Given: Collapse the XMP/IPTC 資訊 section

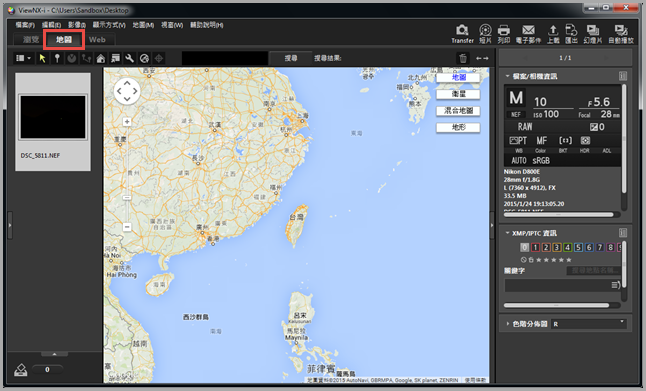Looking at the screenshot, I should click(507, 233).
